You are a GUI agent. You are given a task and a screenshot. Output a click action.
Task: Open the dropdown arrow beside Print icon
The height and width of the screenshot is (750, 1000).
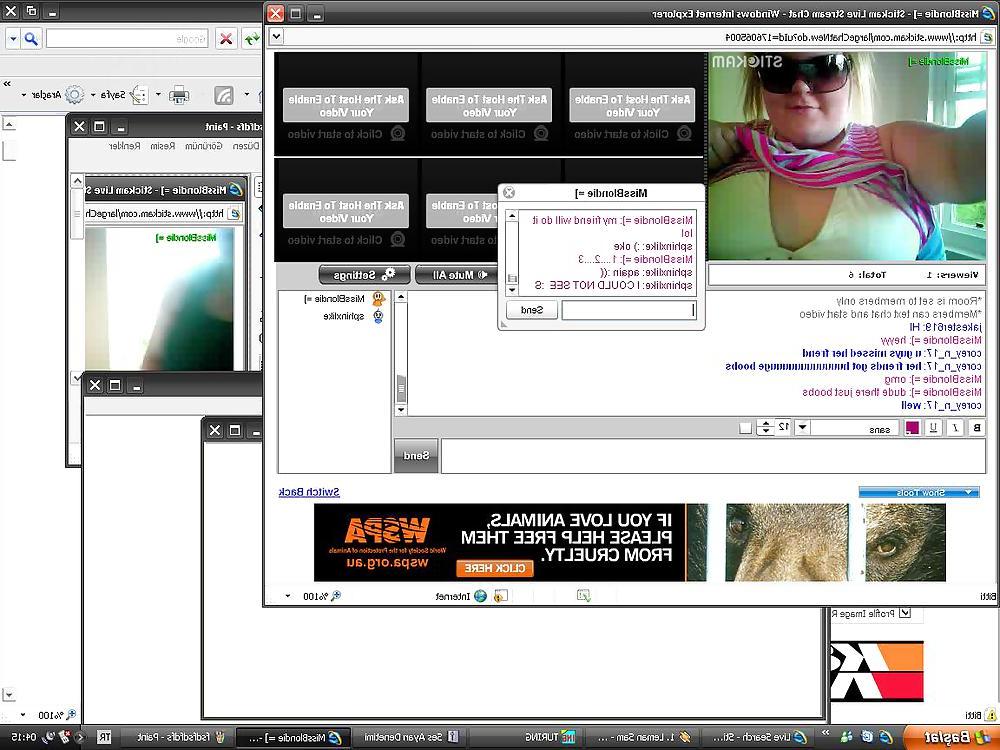158,94
